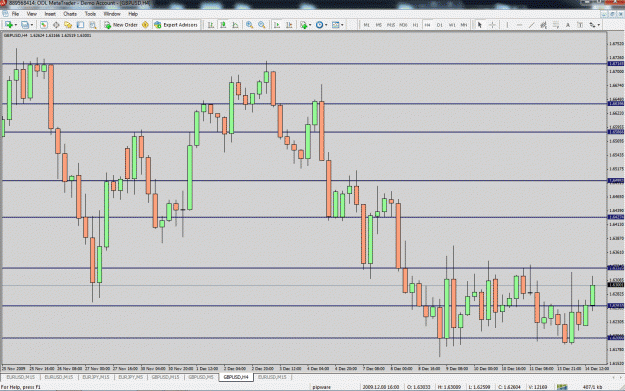This screenshot has width=625, height=391.
Task: Select the Fibonacci retracement tool
Action: tap(556, 25)
